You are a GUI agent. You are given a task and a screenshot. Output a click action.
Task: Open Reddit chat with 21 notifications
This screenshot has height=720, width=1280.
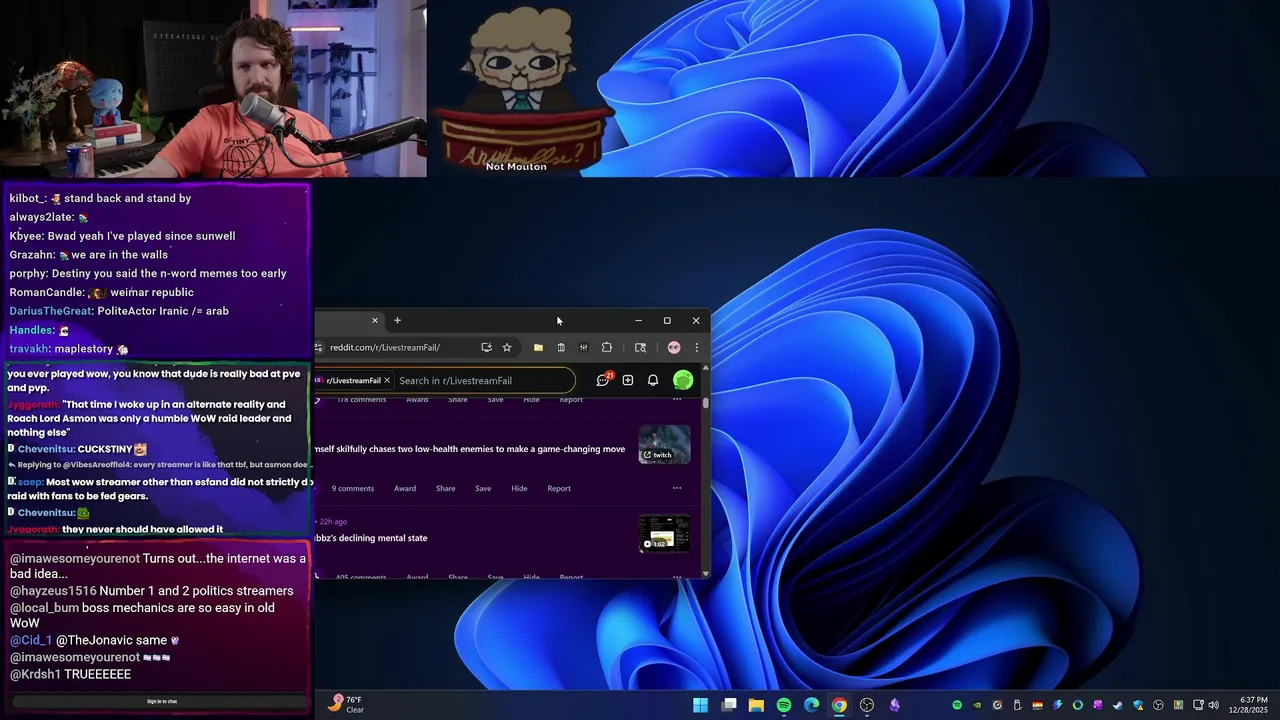(x=603, y=380)
